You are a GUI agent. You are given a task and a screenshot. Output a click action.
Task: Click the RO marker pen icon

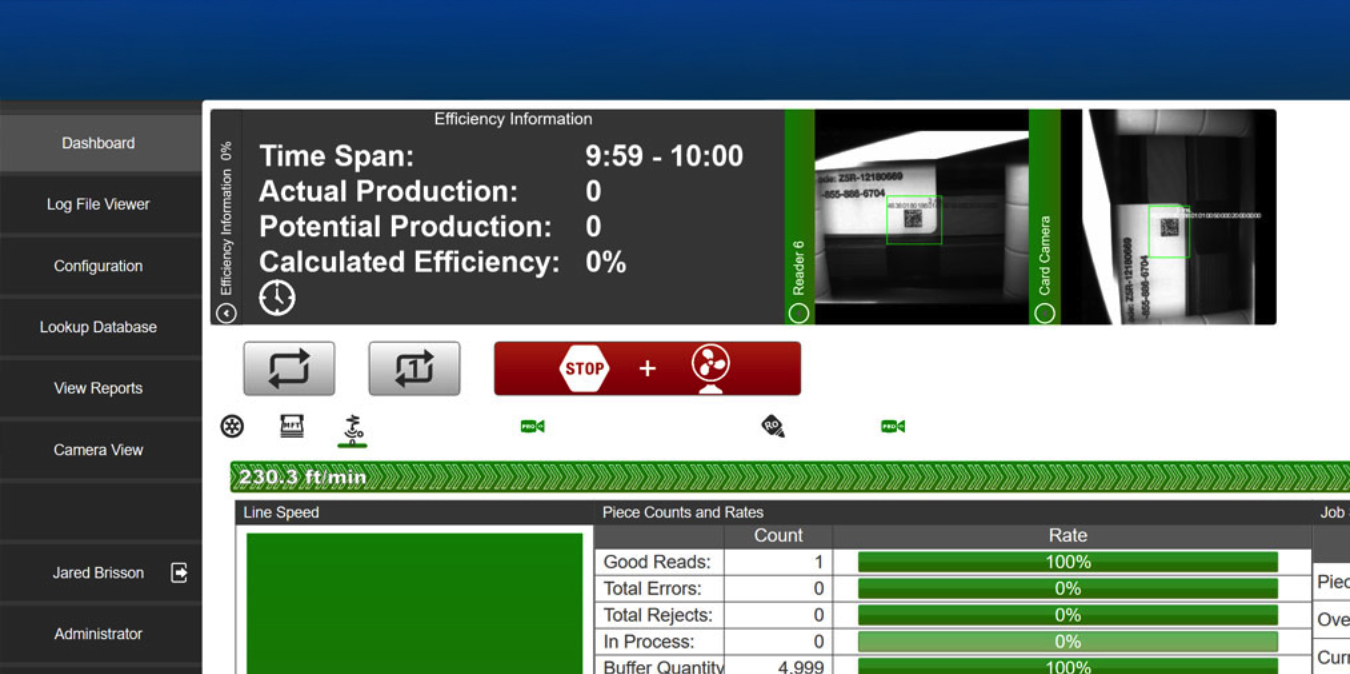click(772, 427)
